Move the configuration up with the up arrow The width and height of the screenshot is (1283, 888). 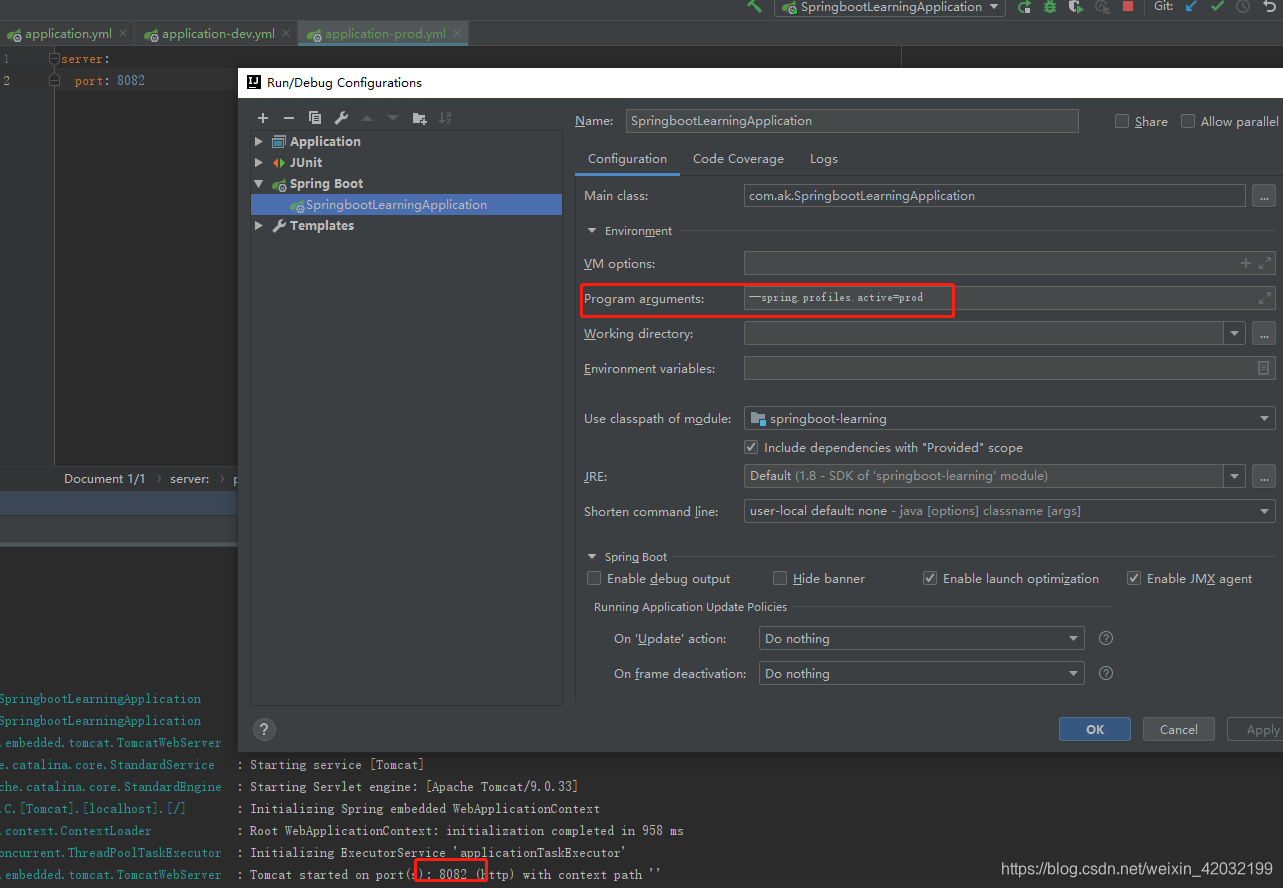point(367,118)
